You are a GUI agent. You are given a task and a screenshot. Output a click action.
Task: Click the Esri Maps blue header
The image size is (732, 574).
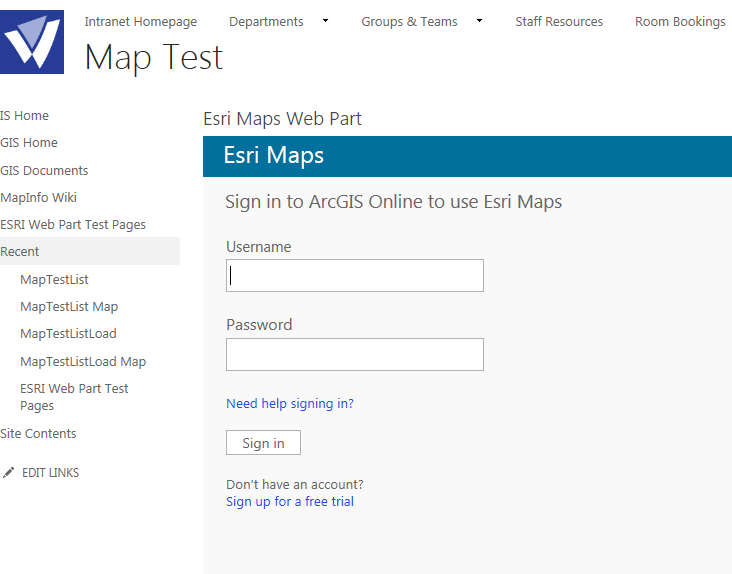coord(467,156)
